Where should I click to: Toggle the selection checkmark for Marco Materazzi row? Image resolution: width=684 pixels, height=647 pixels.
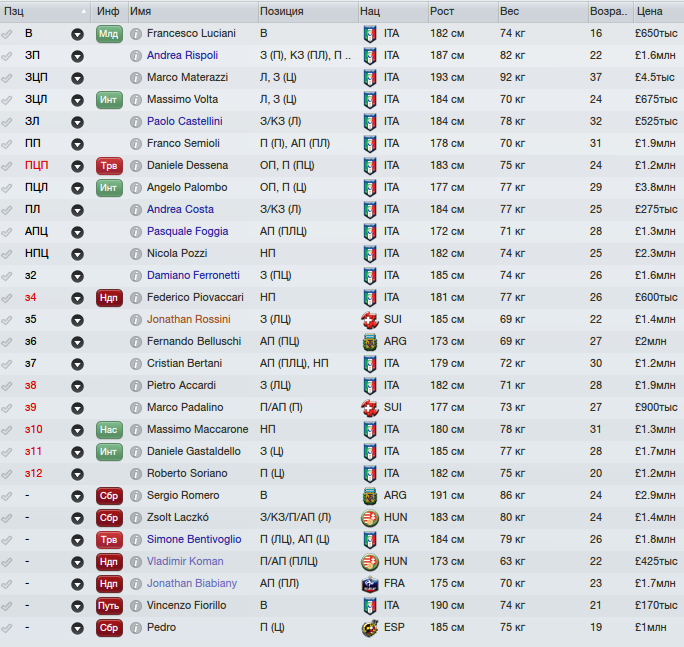(8, 77)
